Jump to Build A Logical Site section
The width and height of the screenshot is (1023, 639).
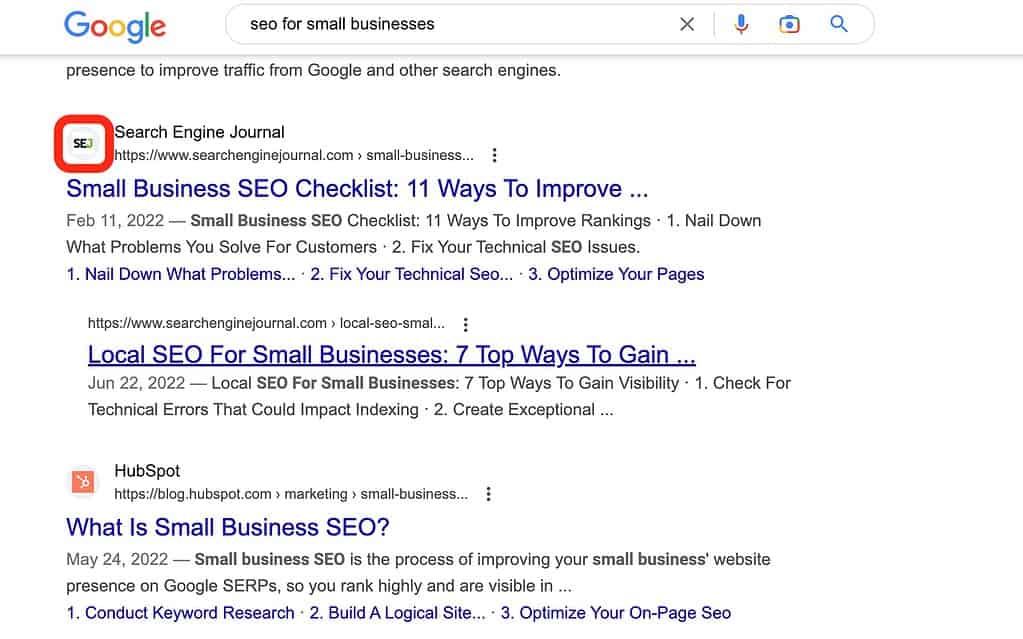click(398, 613)
